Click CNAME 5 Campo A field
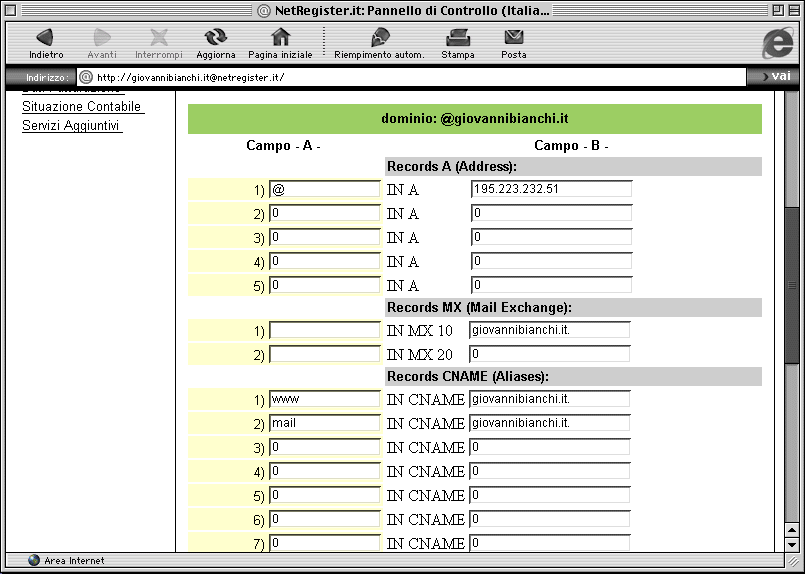This screenshot has width=805, height=574. click(x=324, y=496)
